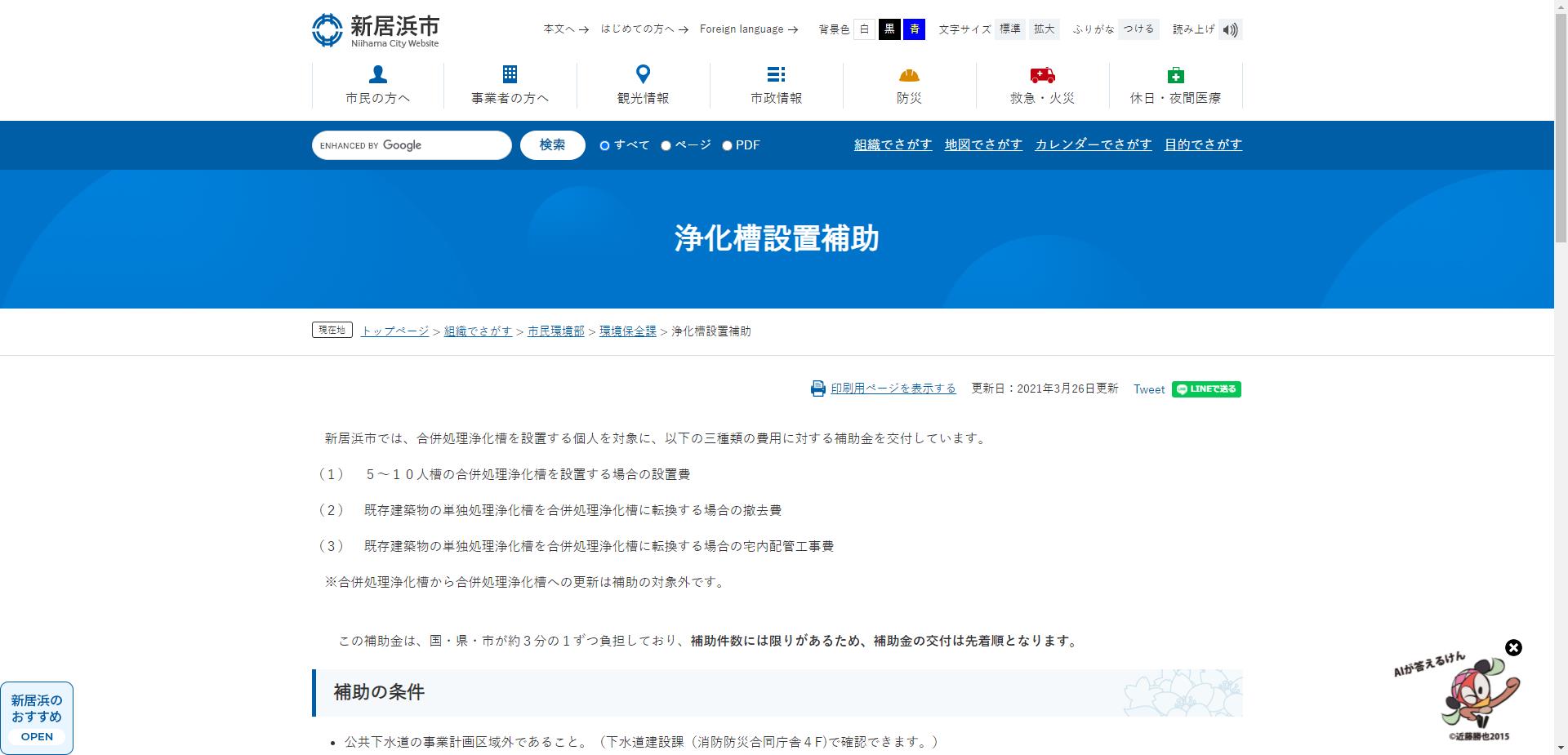
Task: Switch background color to 黒
Action: 889,29
